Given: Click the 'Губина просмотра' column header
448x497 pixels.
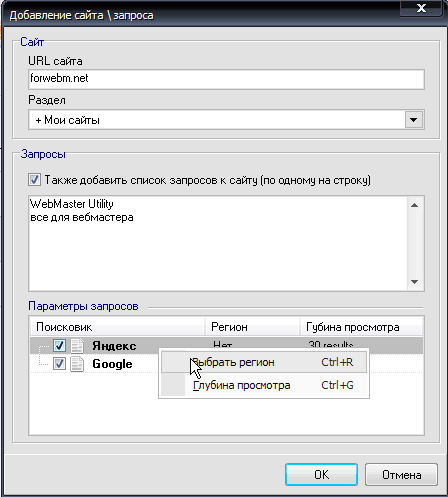Looking at the screenshot, I should coord(361,327).
